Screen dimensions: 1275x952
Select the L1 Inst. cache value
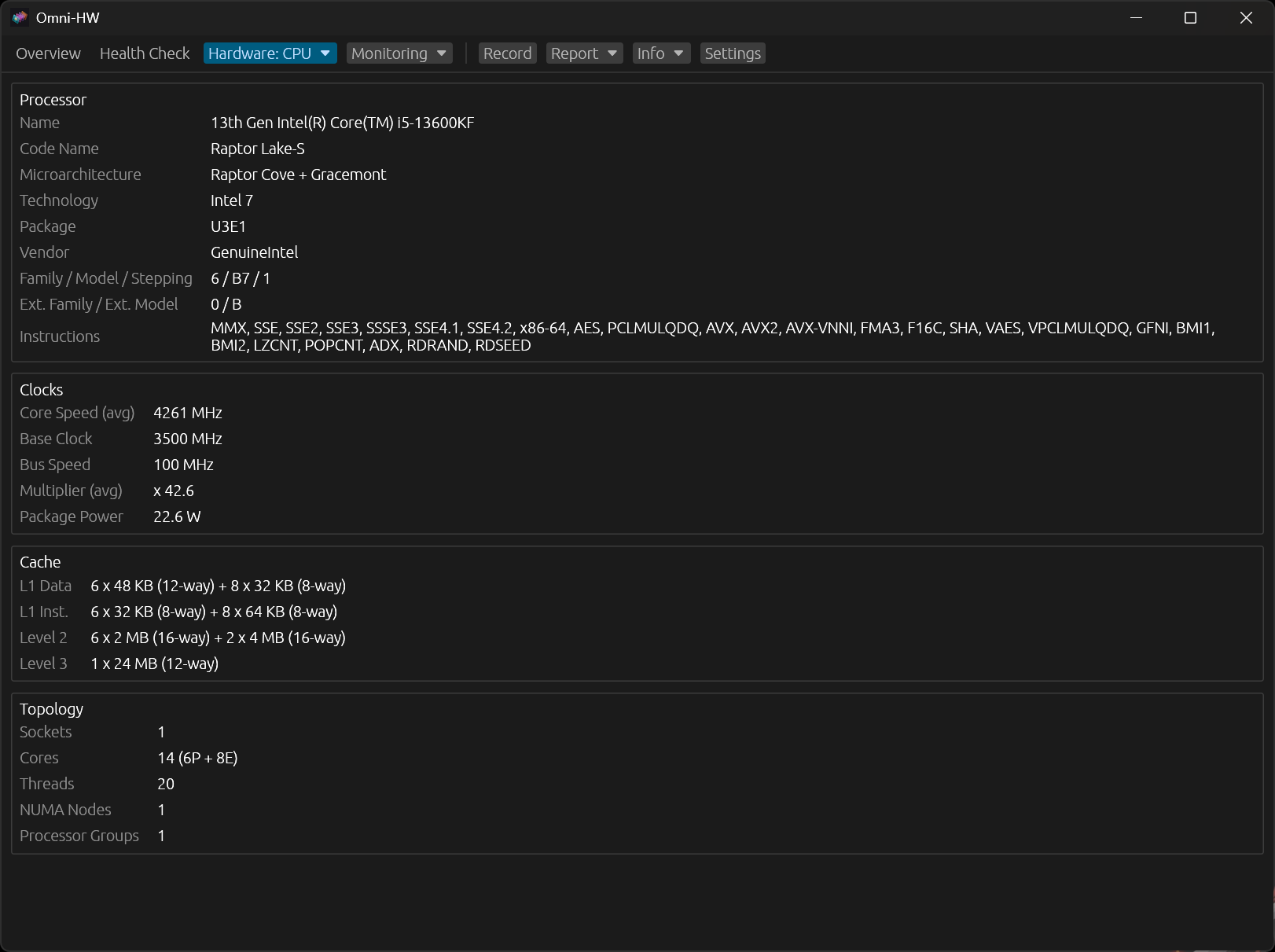(214, 612)
